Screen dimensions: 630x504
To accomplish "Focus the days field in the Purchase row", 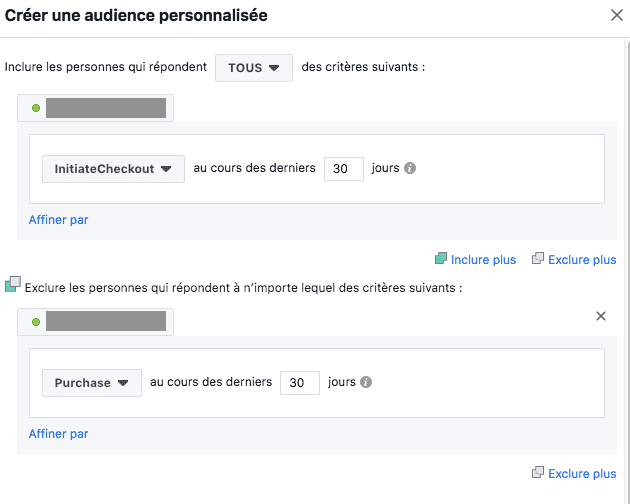I will (x=300, y=383).
